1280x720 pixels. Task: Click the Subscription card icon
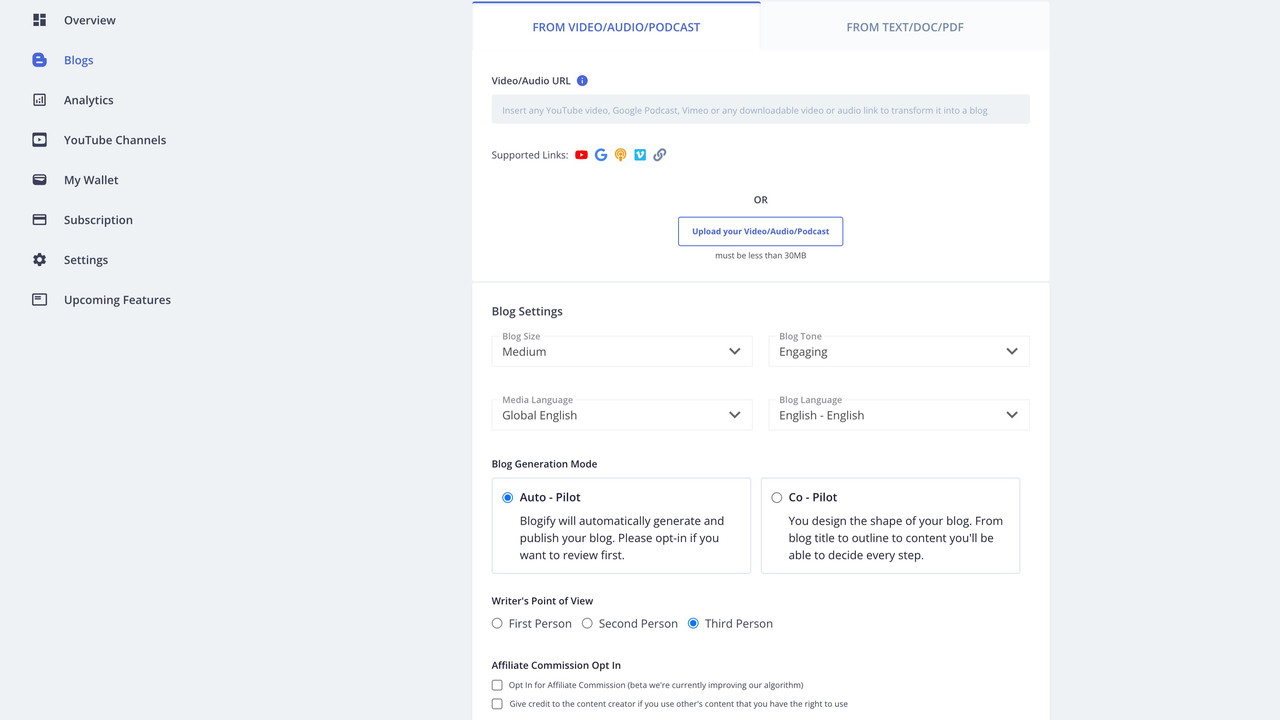point(39,220)
